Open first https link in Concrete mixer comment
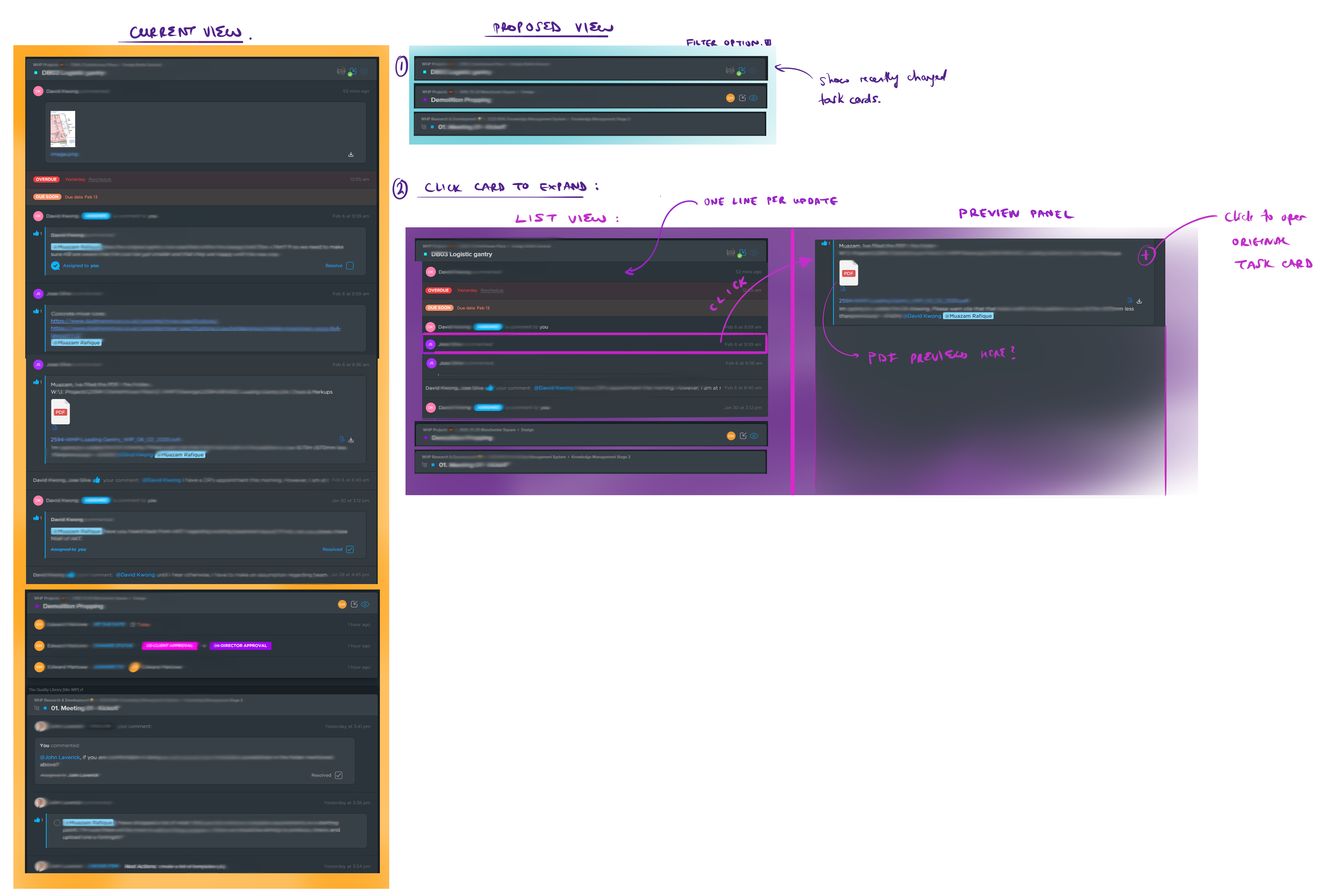1325x896 pixels. pos(134,321)
